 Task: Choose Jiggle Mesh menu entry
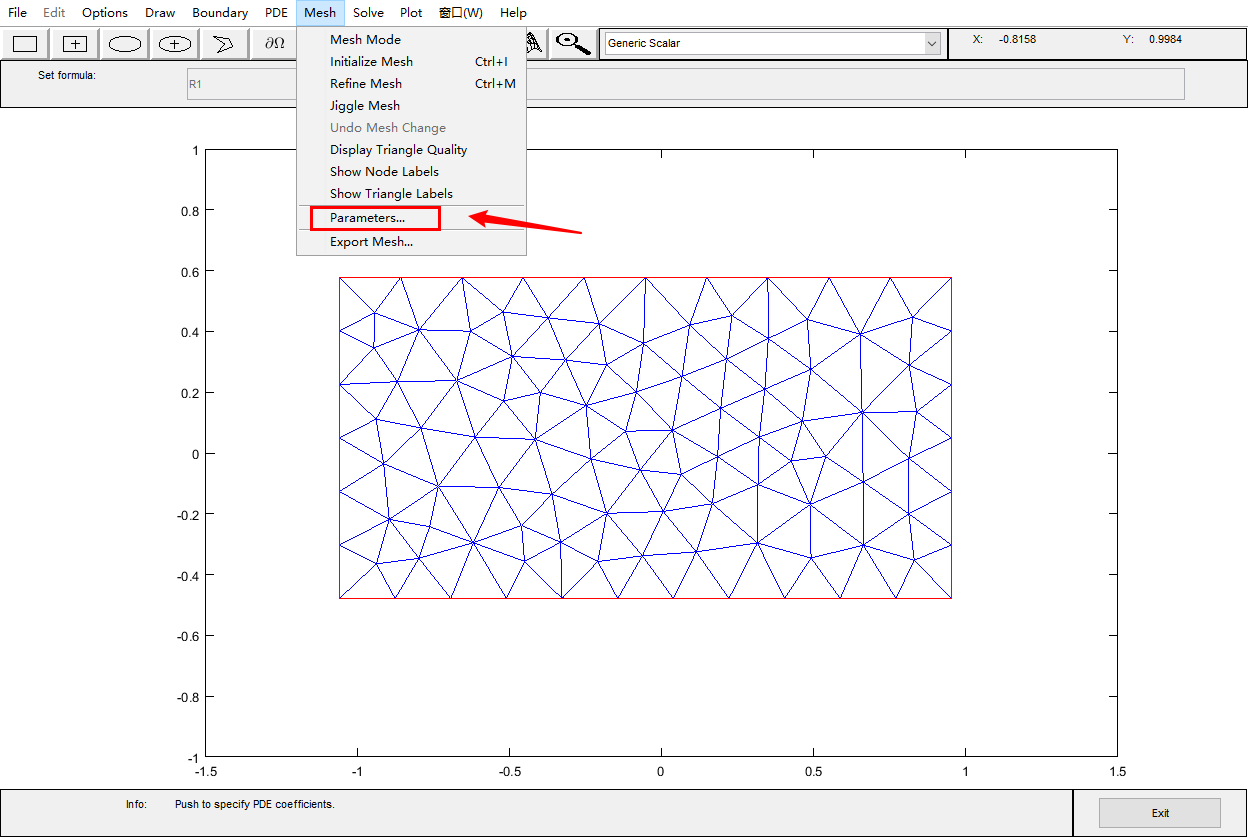click(x=411, y=105)
